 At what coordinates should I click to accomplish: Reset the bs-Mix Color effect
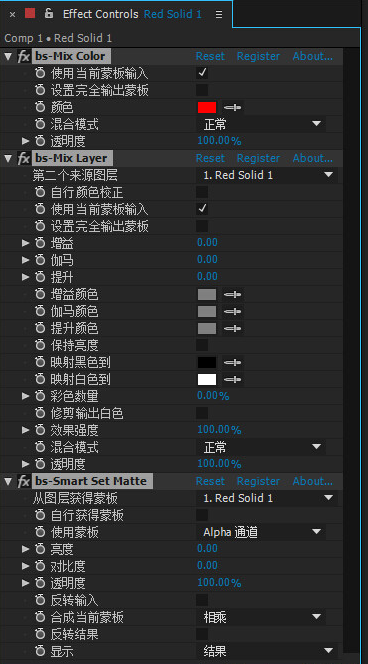[x=210, y=56]
